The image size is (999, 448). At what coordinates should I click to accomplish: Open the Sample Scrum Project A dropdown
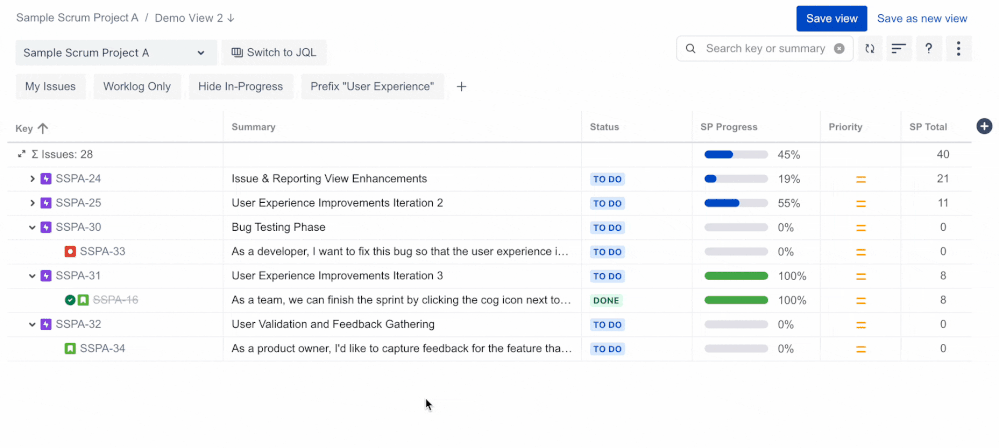point(116,53)
